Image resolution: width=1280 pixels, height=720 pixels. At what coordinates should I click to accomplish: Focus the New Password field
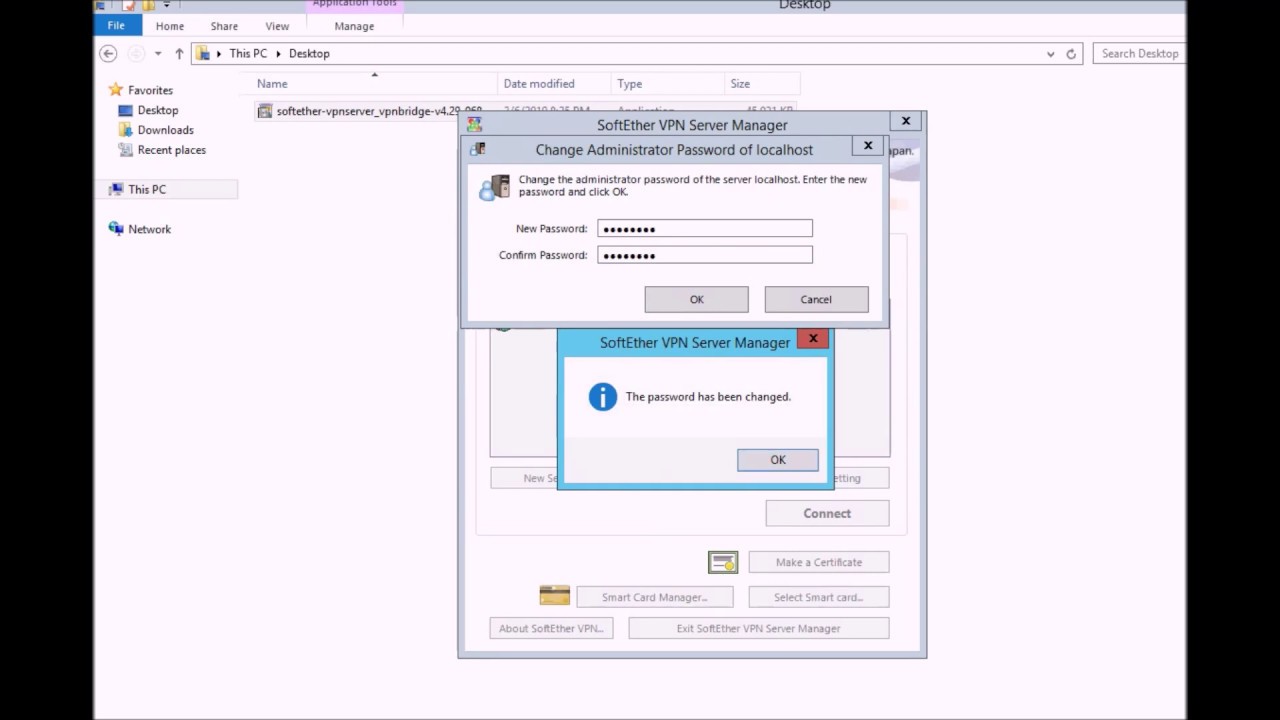coord(705,229)
